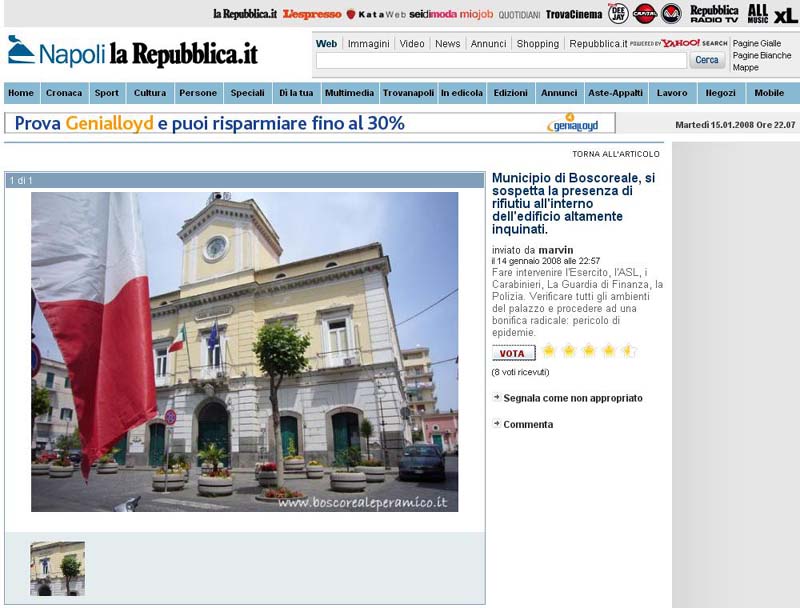
Task: Open the Persone section
Action: pyautogui.click(x=198, y=93)
